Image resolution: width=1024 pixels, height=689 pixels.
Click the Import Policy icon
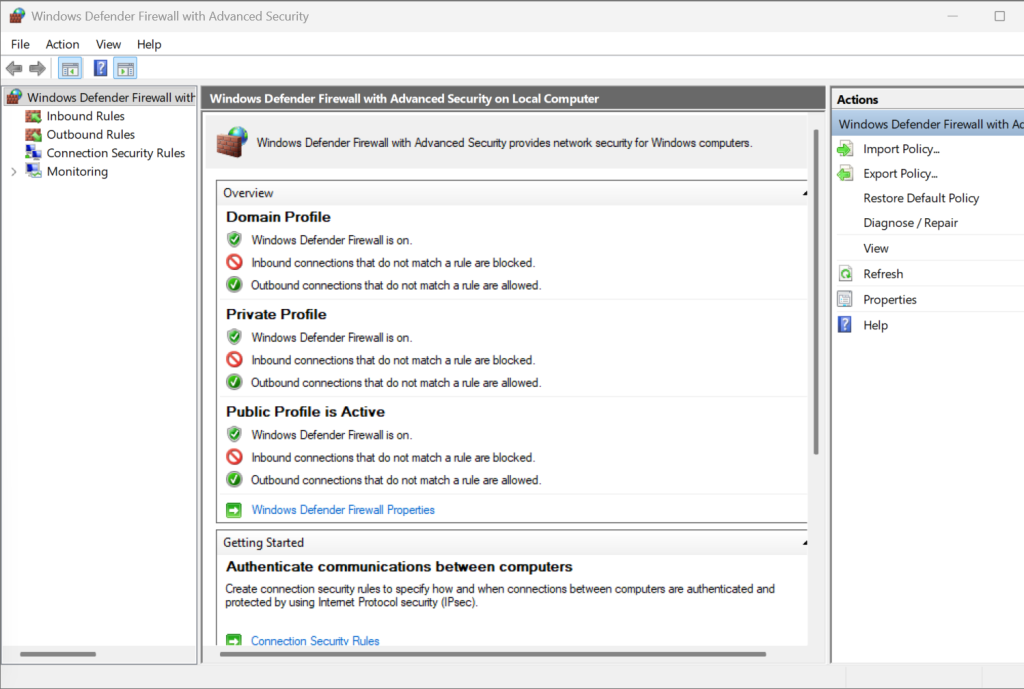coord(845,149)
